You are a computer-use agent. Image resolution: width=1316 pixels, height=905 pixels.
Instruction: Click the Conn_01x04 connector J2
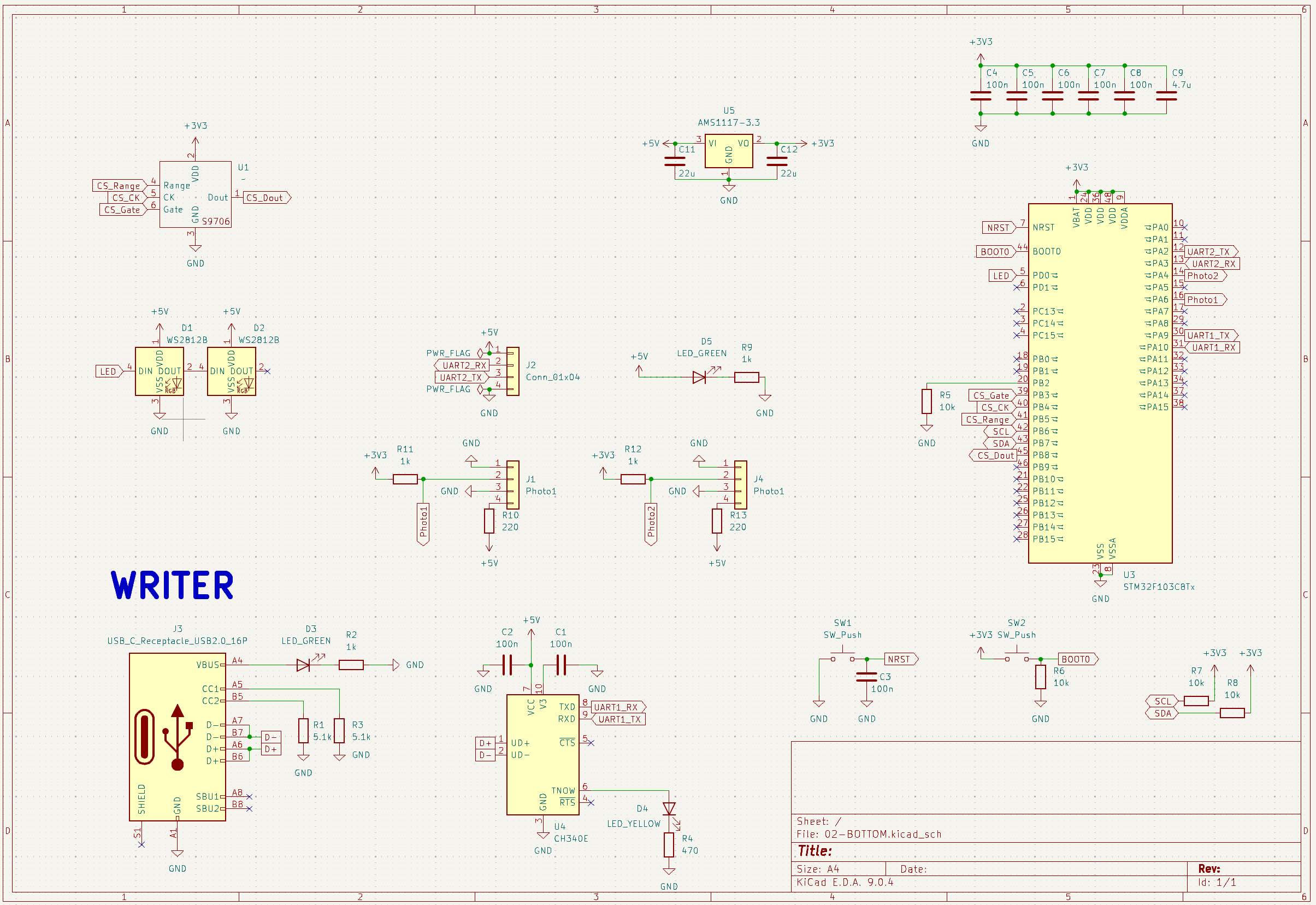(x=512, y=371)
